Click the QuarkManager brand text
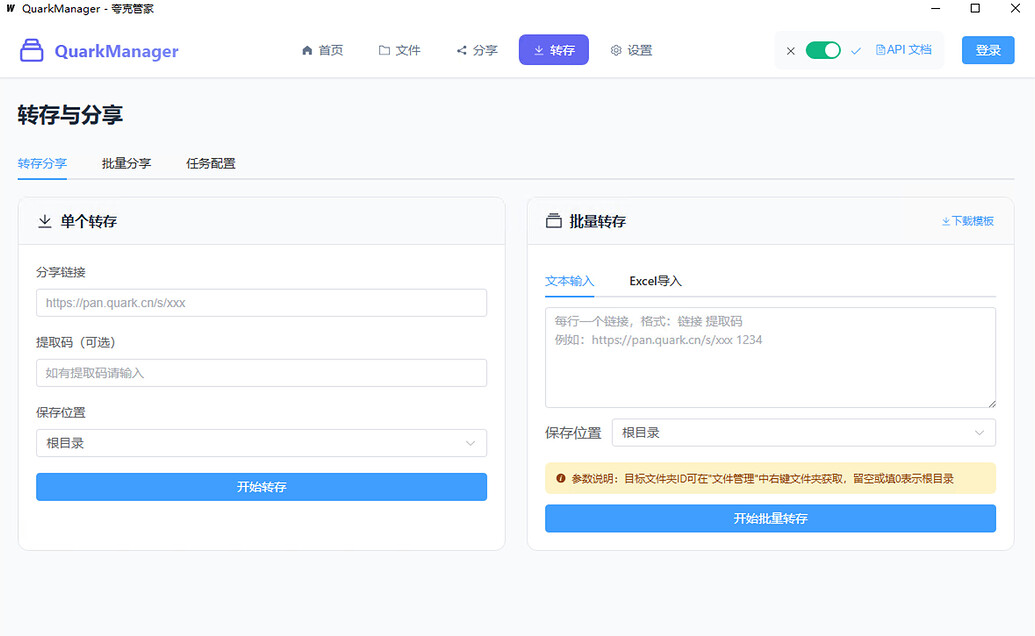 point(116,51)
